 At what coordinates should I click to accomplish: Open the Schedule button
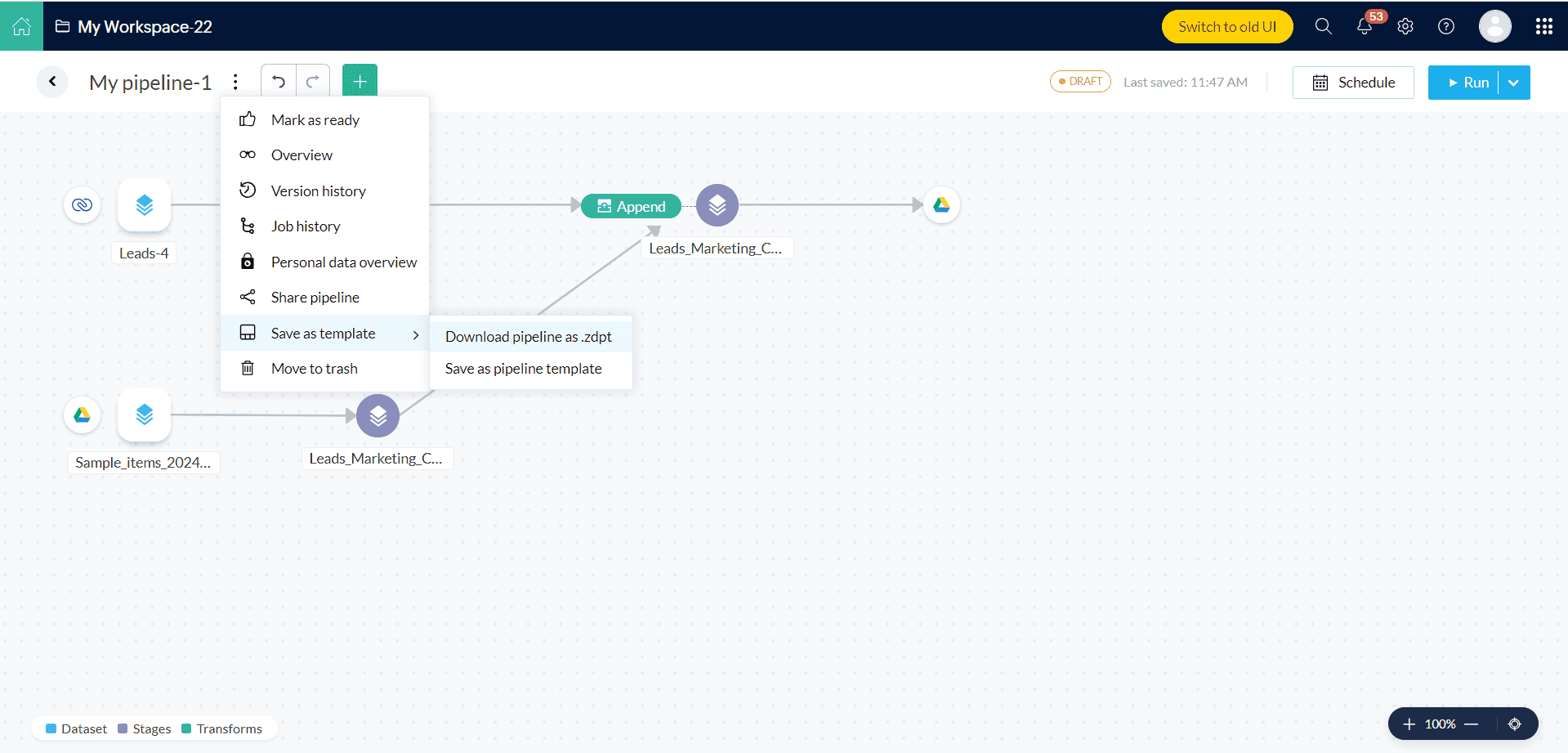[1353, 83]
